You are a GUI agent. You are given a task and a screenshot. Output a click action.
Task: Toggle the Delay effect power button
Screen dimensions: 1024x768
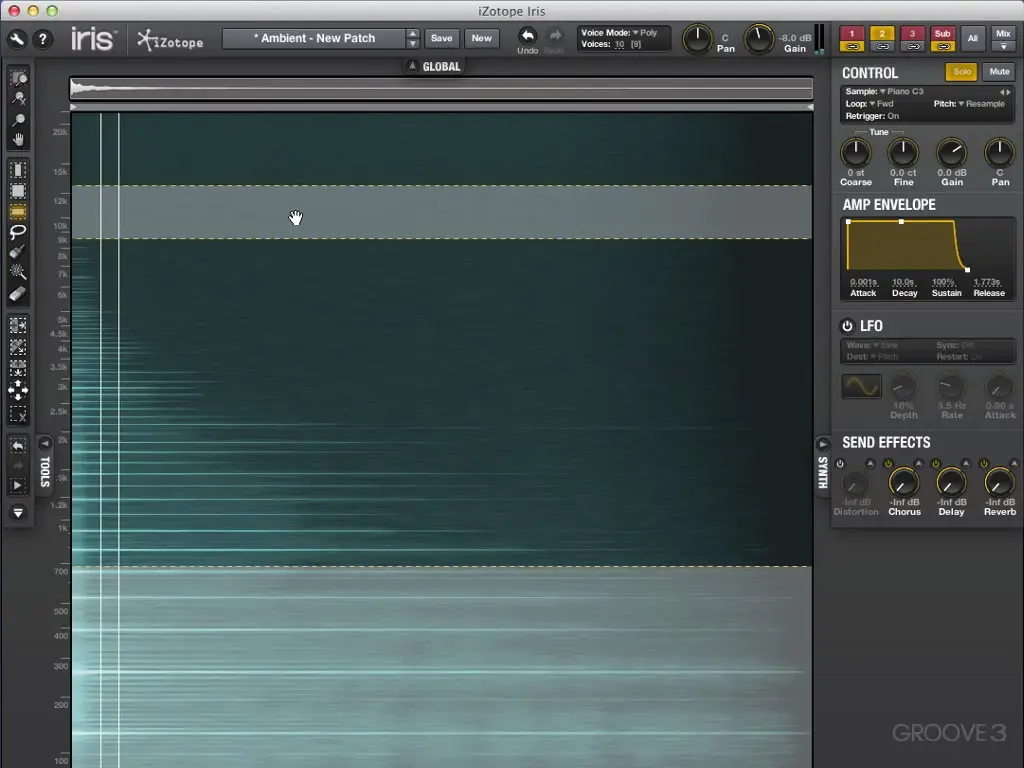(936, 464)
